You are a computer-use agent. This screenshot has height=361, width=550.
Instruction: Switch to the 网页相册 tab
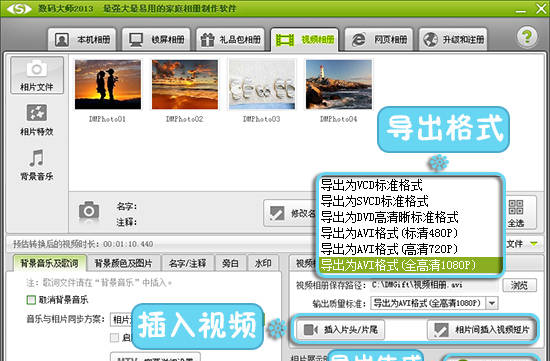pos(378,40)
